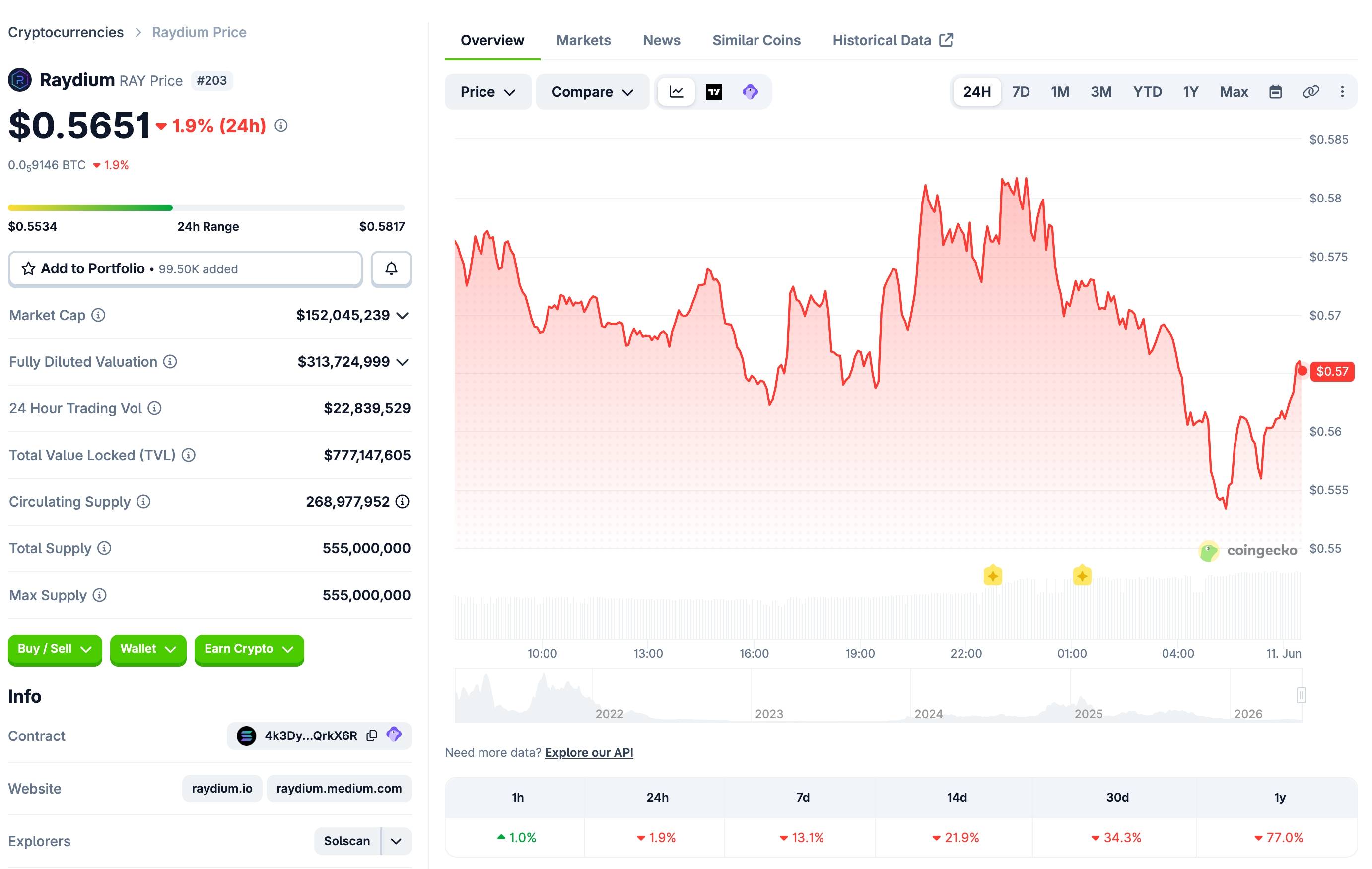Copy the contract address
This screenshot has width=1372, height=869.
(371, 735)
